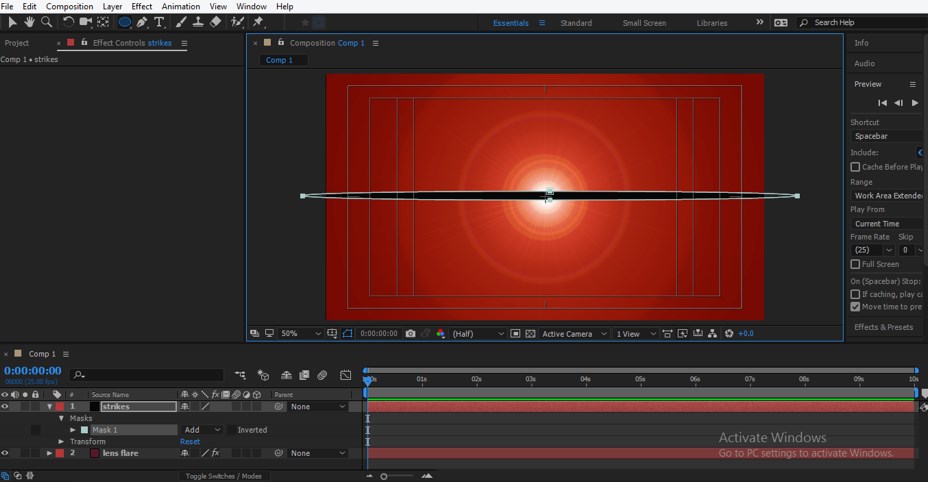
Task: Enable frame blending icon in timeline
Action: (x=304, y=375)
